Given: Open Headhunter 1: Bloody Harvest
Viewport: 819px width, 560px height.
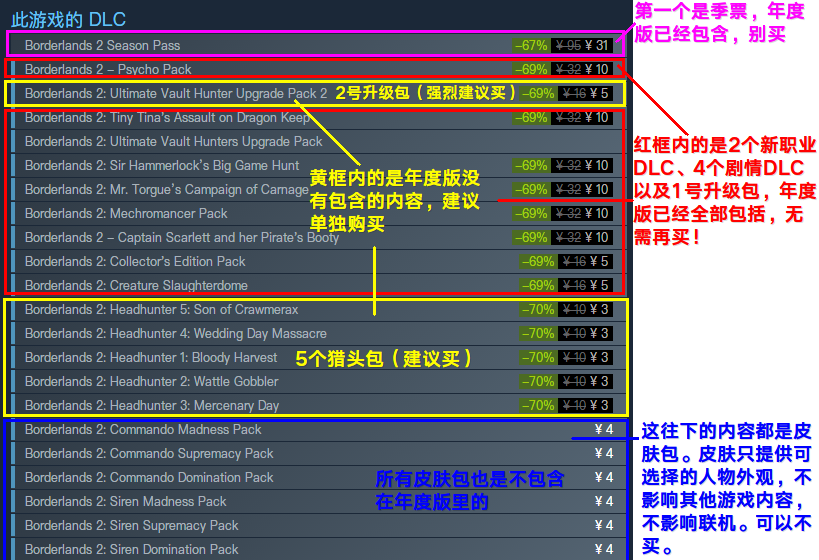Looking at the screenshot, I should tap(319, 358).
